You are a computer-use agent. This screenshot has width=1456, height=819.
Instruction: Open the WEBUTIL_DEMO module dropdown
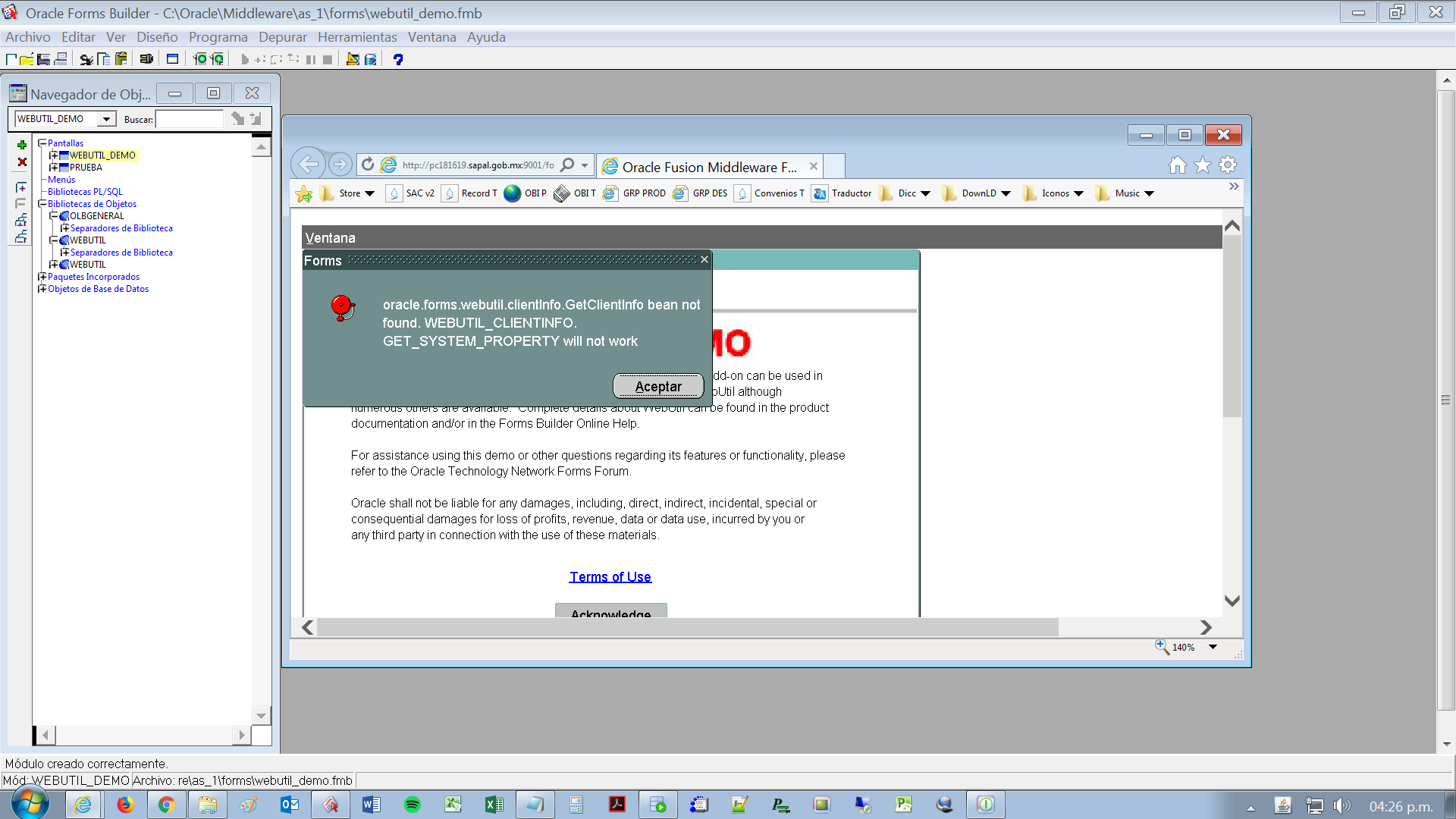coord(107,119)
